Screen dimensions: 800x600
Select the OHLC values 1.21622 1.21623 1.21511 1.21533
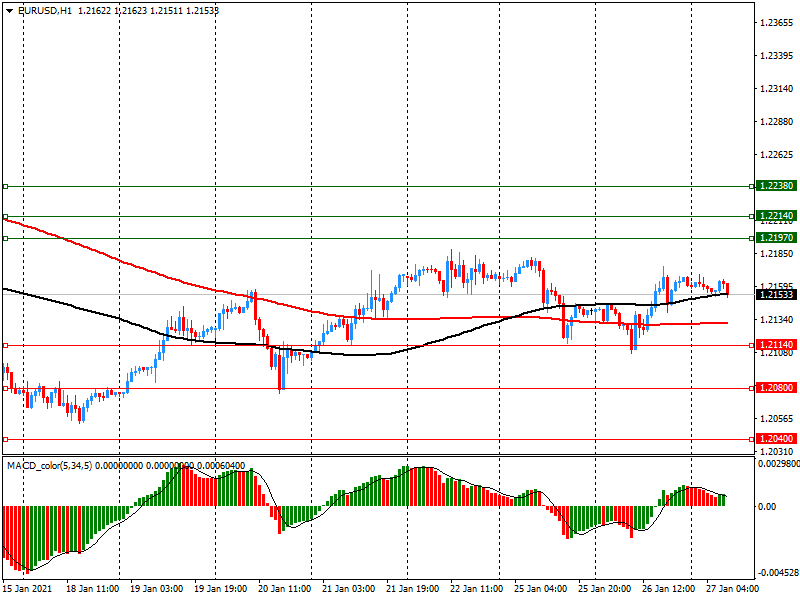click(x=148, y=10)
